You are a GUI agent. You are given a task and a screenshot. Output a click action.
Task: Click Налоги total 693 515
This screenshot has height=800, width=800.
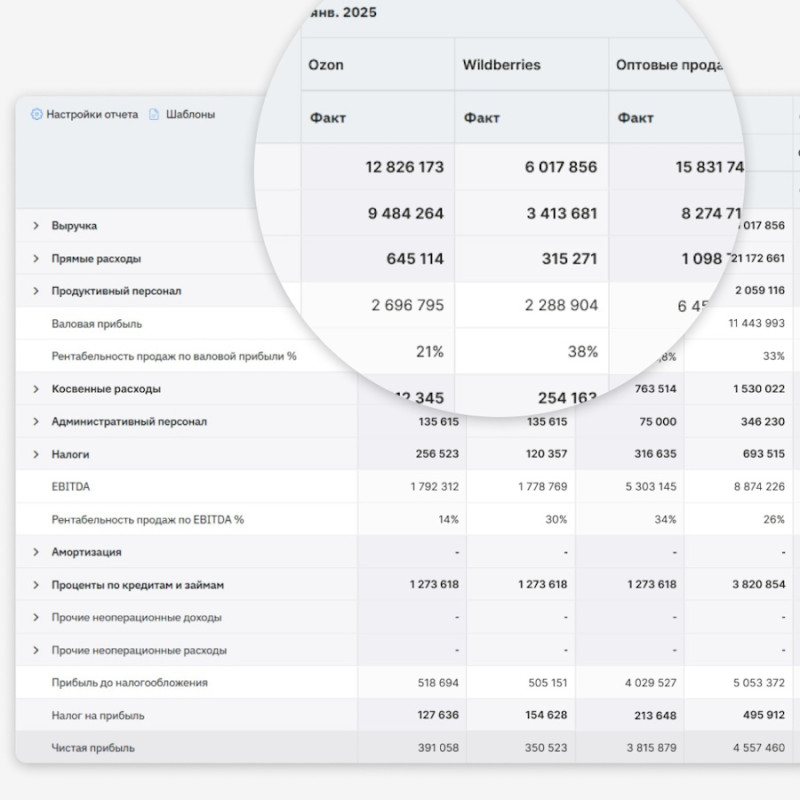pyautogui.click(x=764, y=454)
